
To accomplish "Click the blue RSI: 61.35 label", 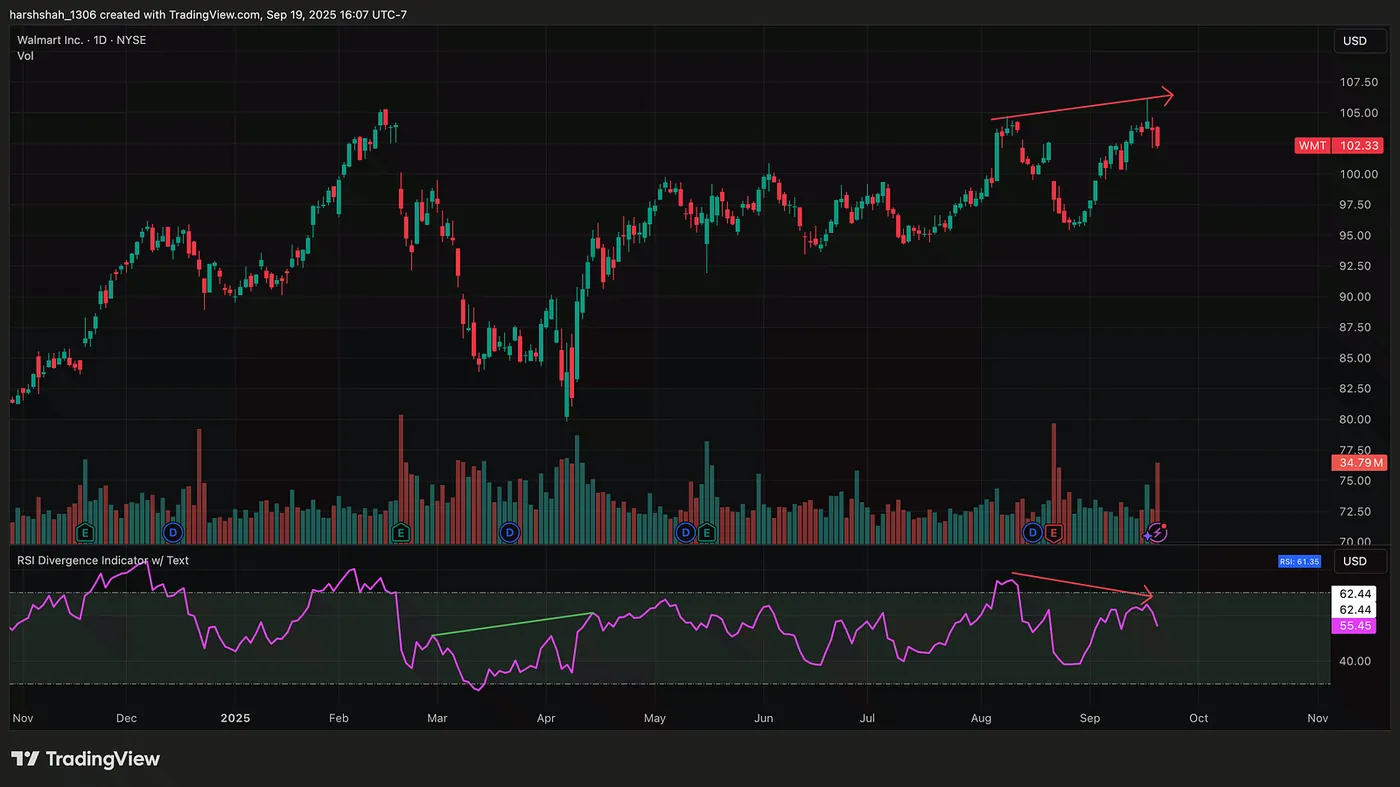I will click(1300, 562).
